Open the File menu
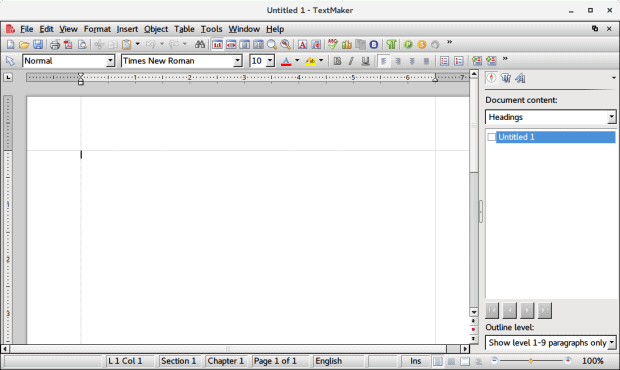The width and height of the screenshot is (620, 370). coord(26,29)
